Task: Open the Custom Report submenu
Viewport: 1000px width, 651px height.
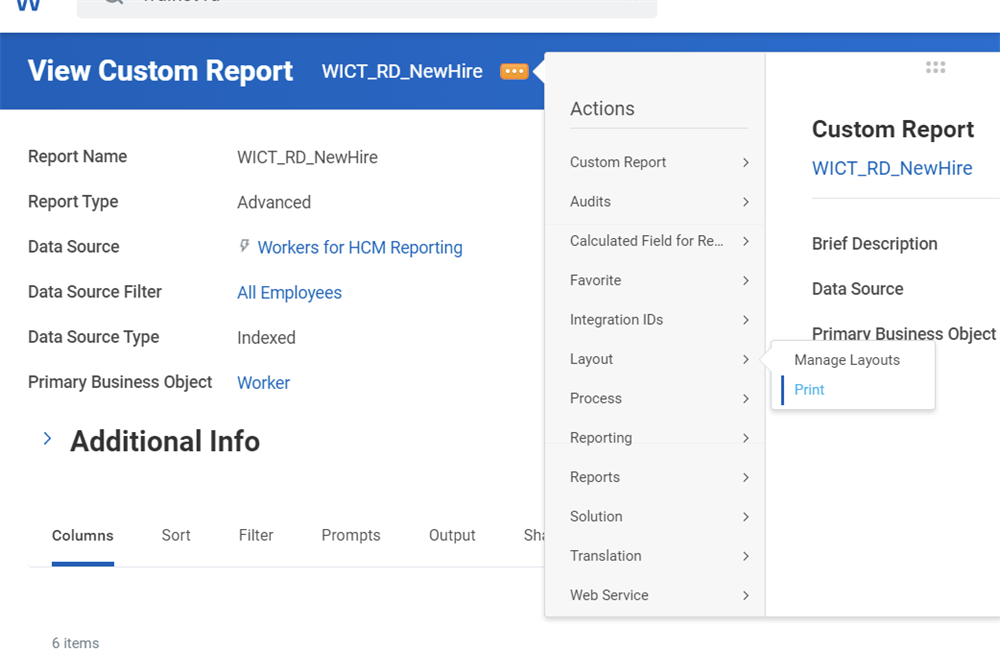Action: (x=659, y=163)
